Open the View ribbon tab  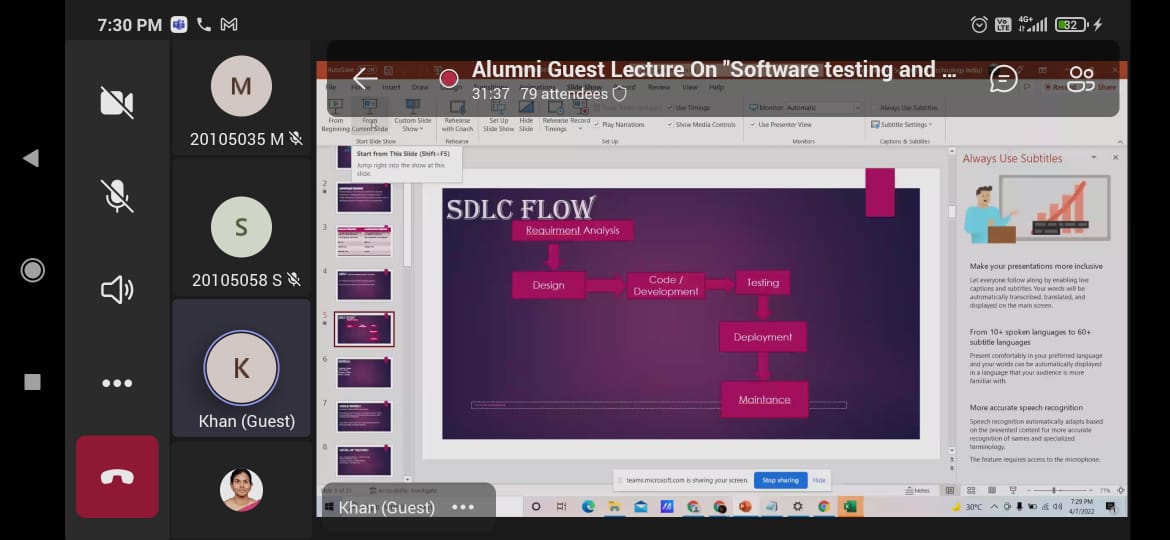click(x=688, y=87)
